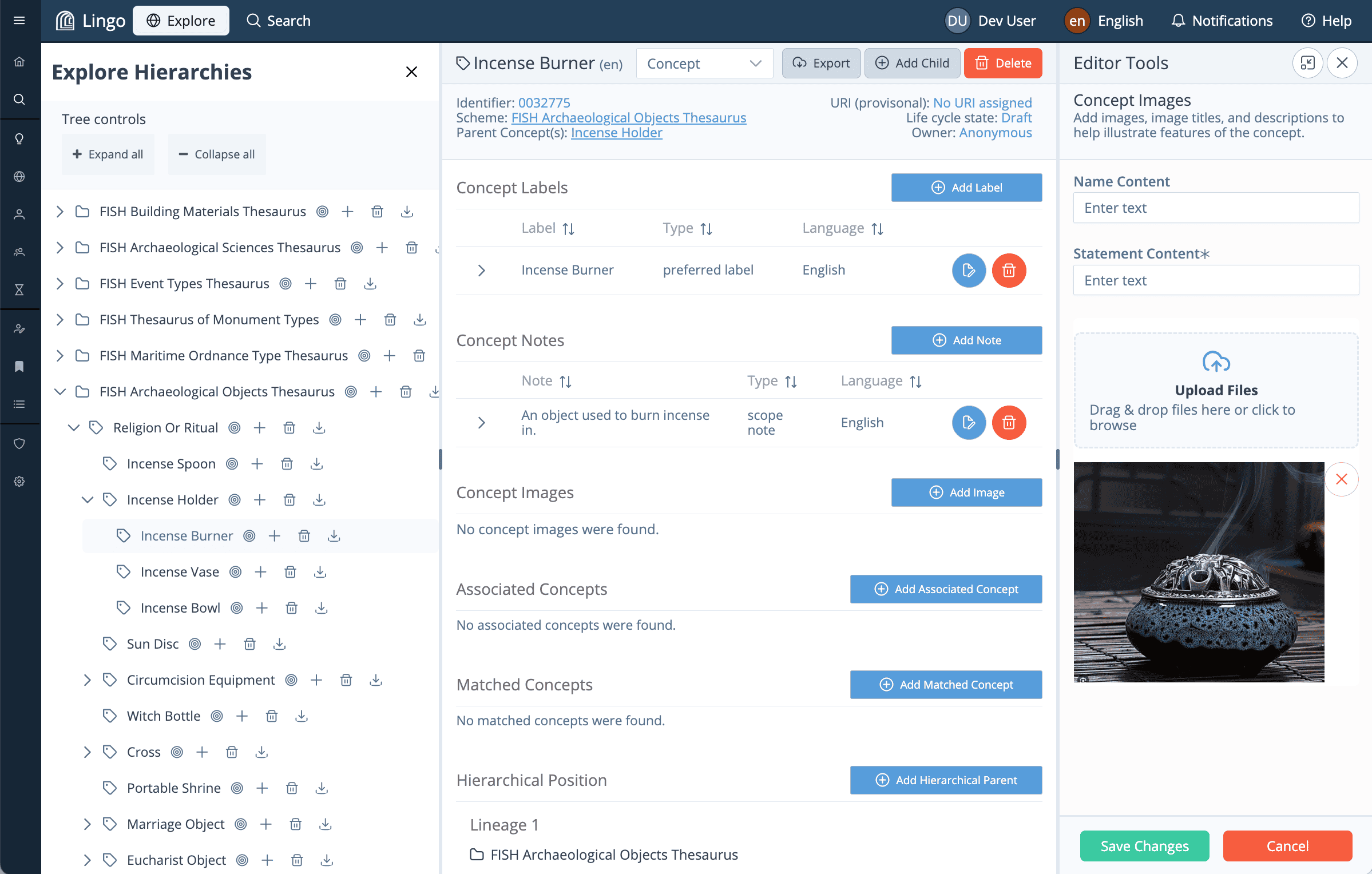Click the Add Child button
Image resolution: width=1372 pixels, height=874 pixels.
tap(912, 63)
